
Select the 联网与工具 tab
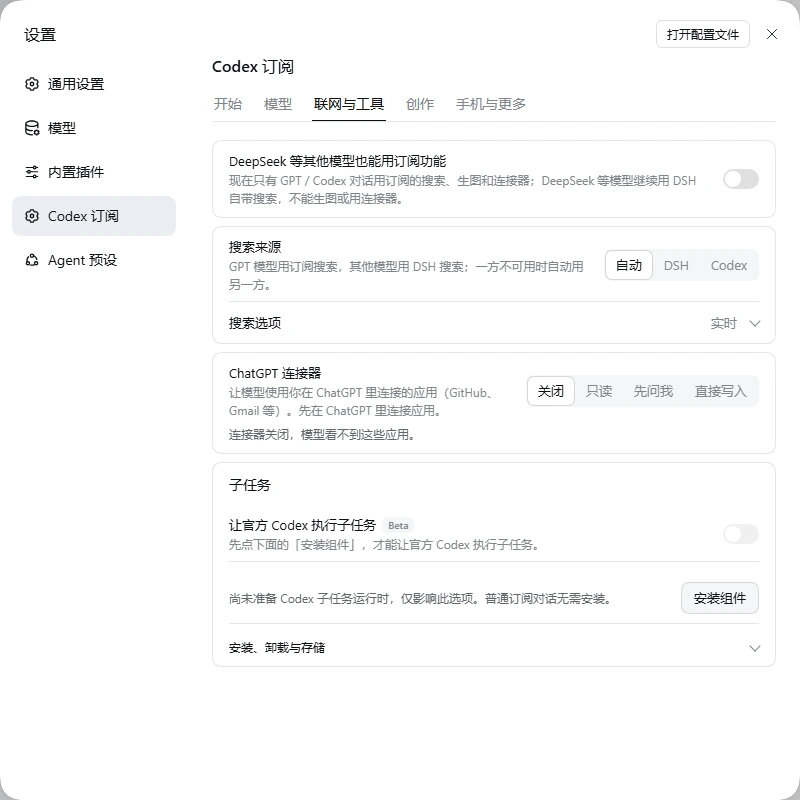tap(349, 104)
